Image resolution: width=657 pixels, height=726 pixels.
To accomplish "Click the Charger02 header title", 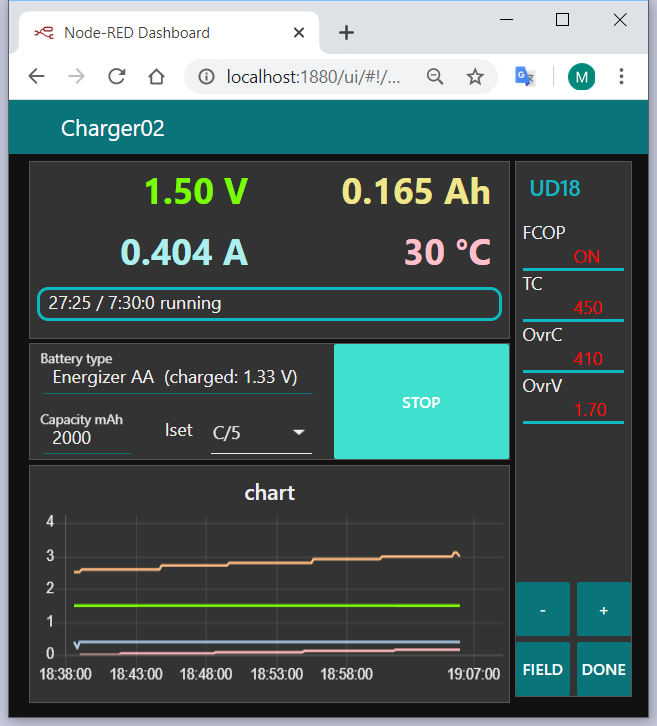I will coord(113,128).
